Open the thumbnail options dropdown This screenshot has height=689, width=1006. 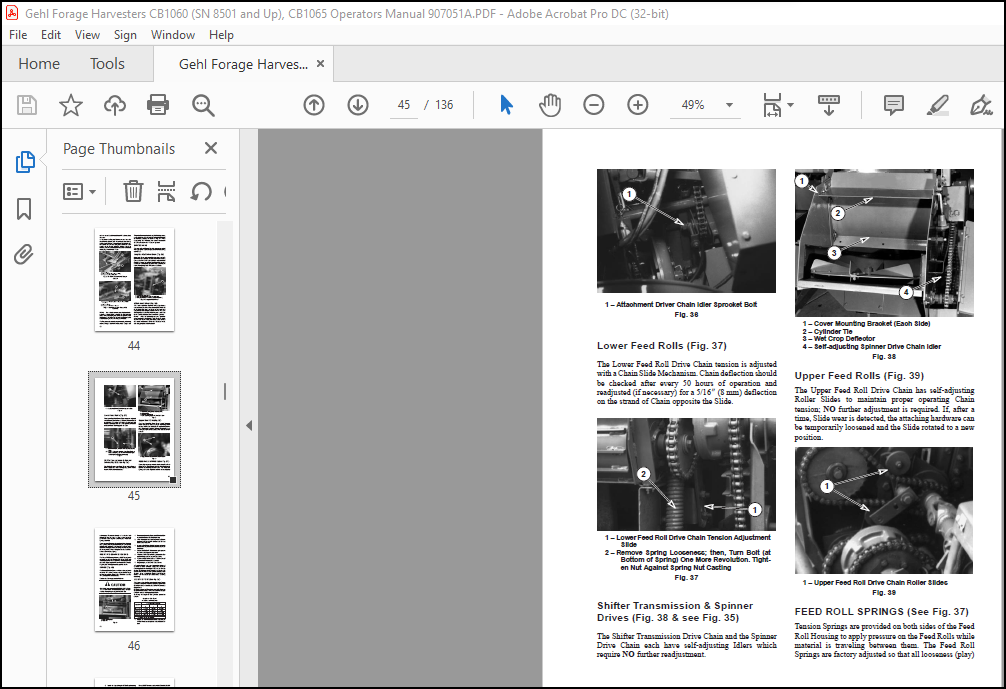click(80, 191)
